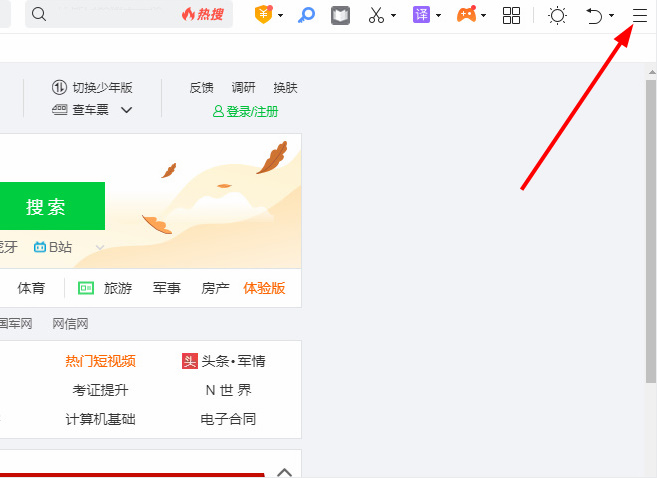Open the 房产 tab
The width and height of the screenshot is (657, 478).
click(x=215, y=288)
